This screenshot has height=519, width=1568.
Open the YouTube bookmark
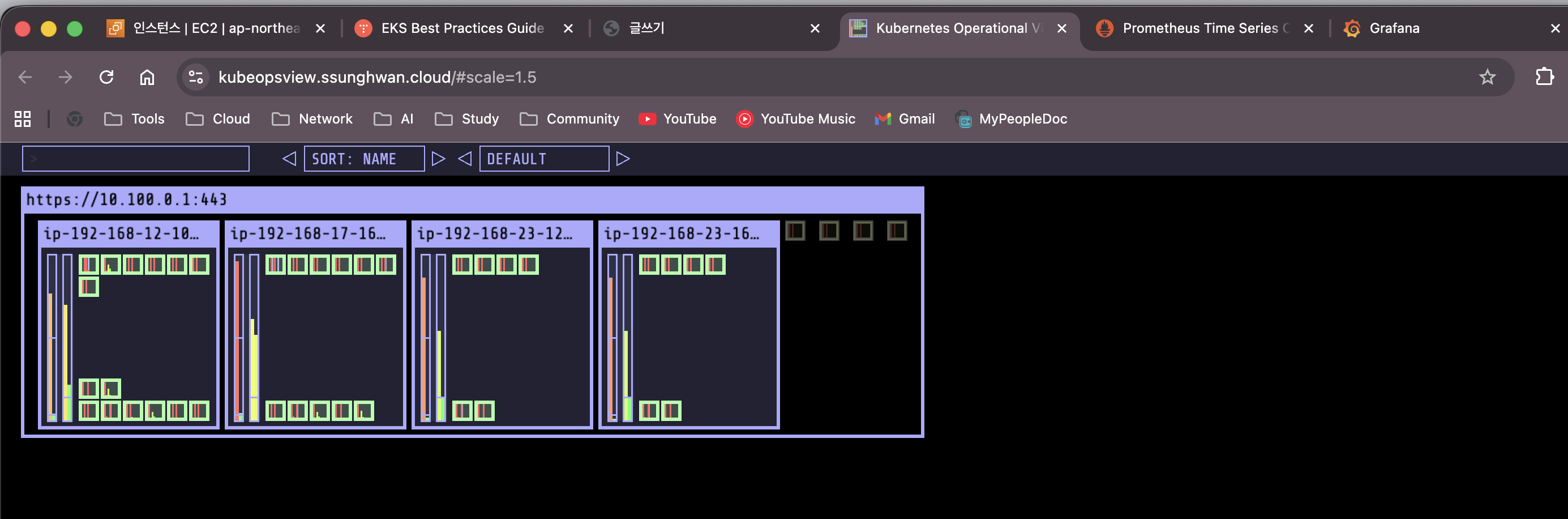coord(678,119)
